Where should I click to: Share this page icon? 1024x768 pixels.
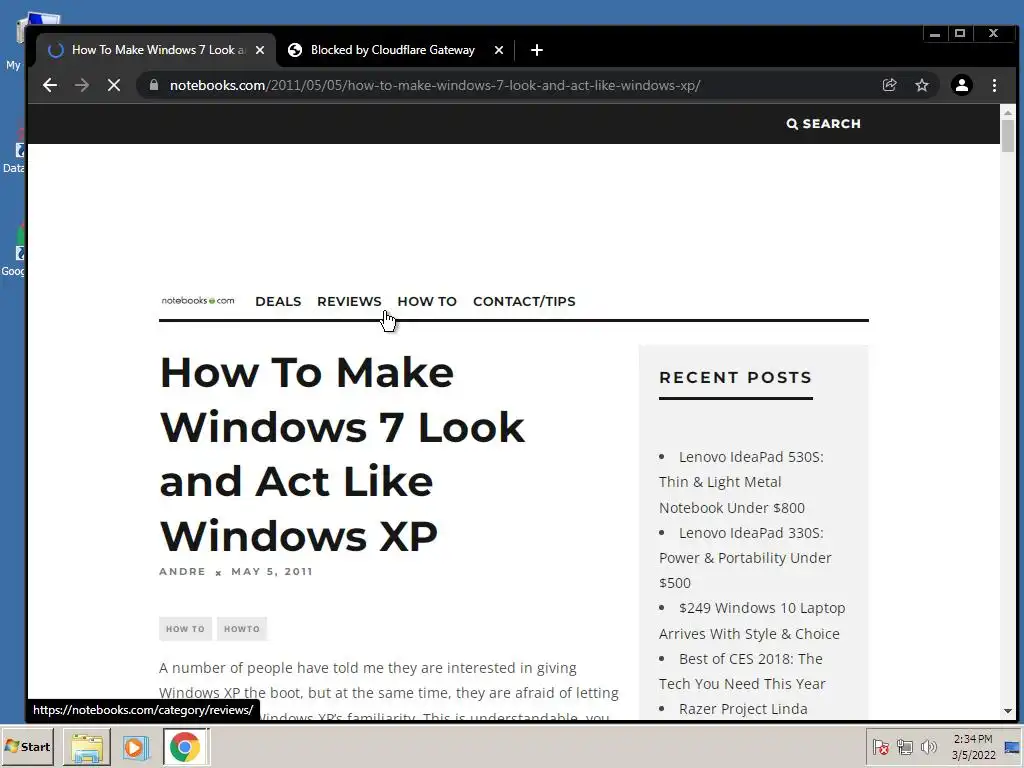(x=889, y=86)
